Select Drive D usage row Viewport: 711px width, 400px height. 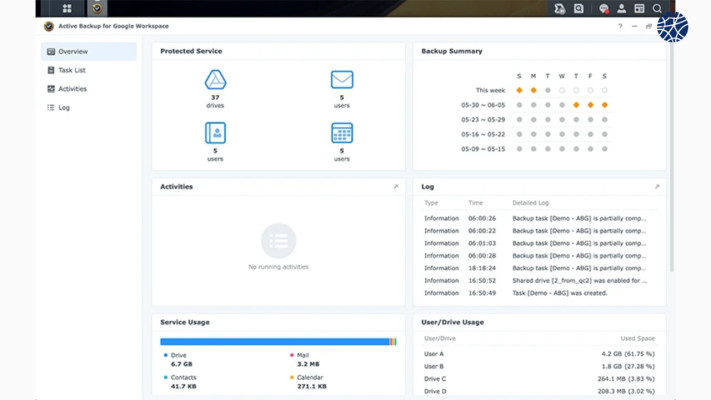(x=539, y=391)
